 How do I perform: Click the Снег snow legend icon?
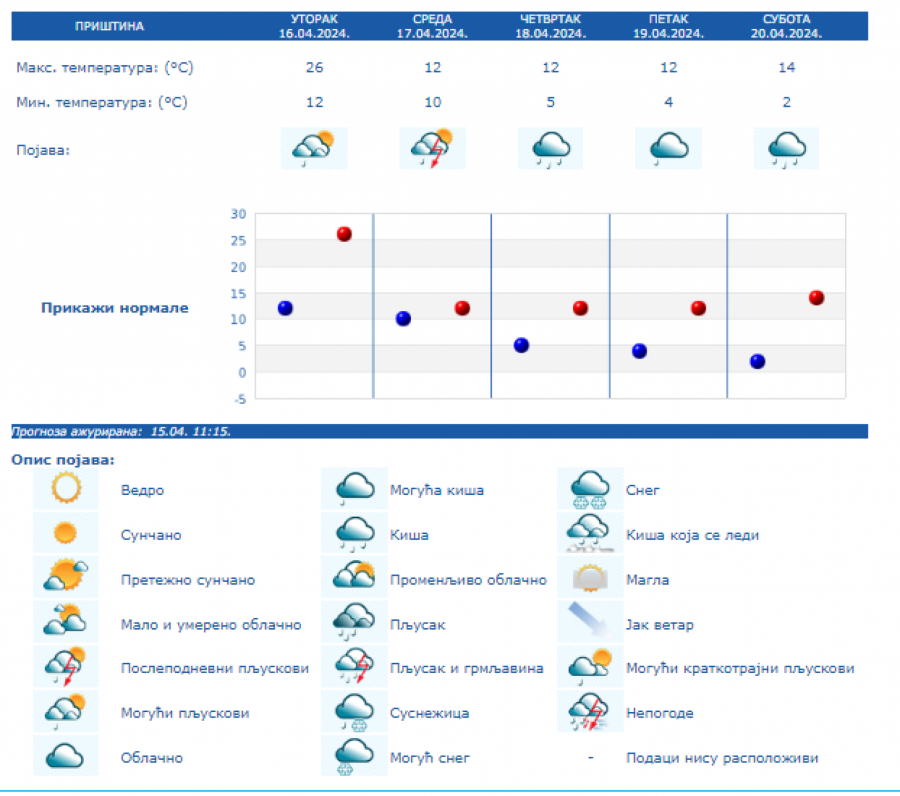pyautogui.click(x=590, y=489)
